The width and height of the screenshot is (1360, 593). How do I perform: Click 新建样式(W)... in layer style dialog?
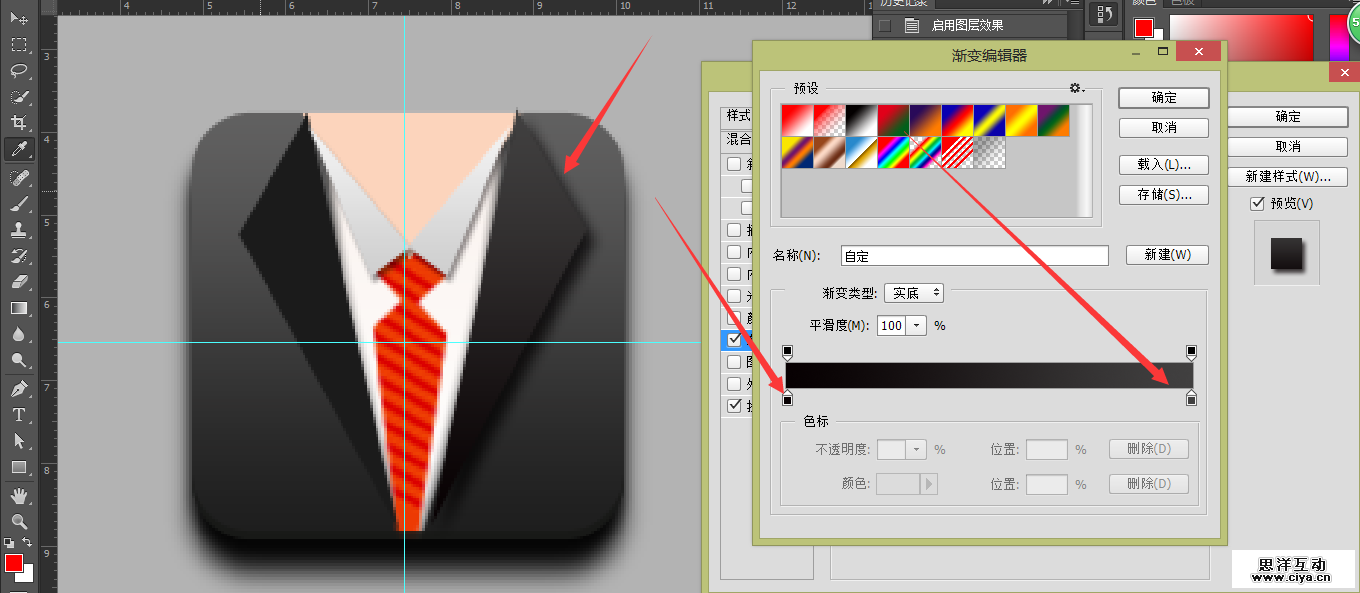tap(1288, 177)
